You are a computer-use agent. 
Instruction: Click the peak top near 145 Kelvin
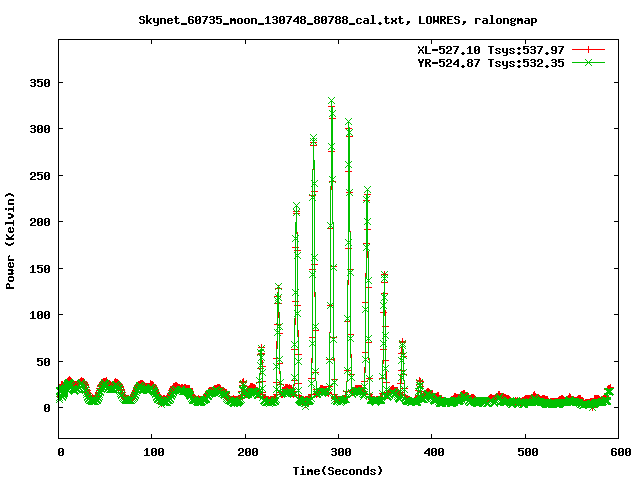(384, 274)
